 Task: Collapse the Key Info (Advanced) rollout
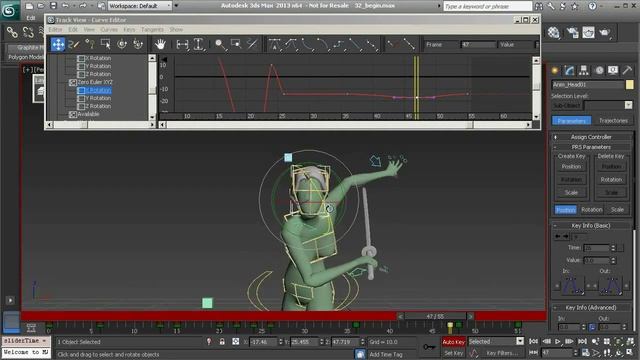tap(591, 307)
